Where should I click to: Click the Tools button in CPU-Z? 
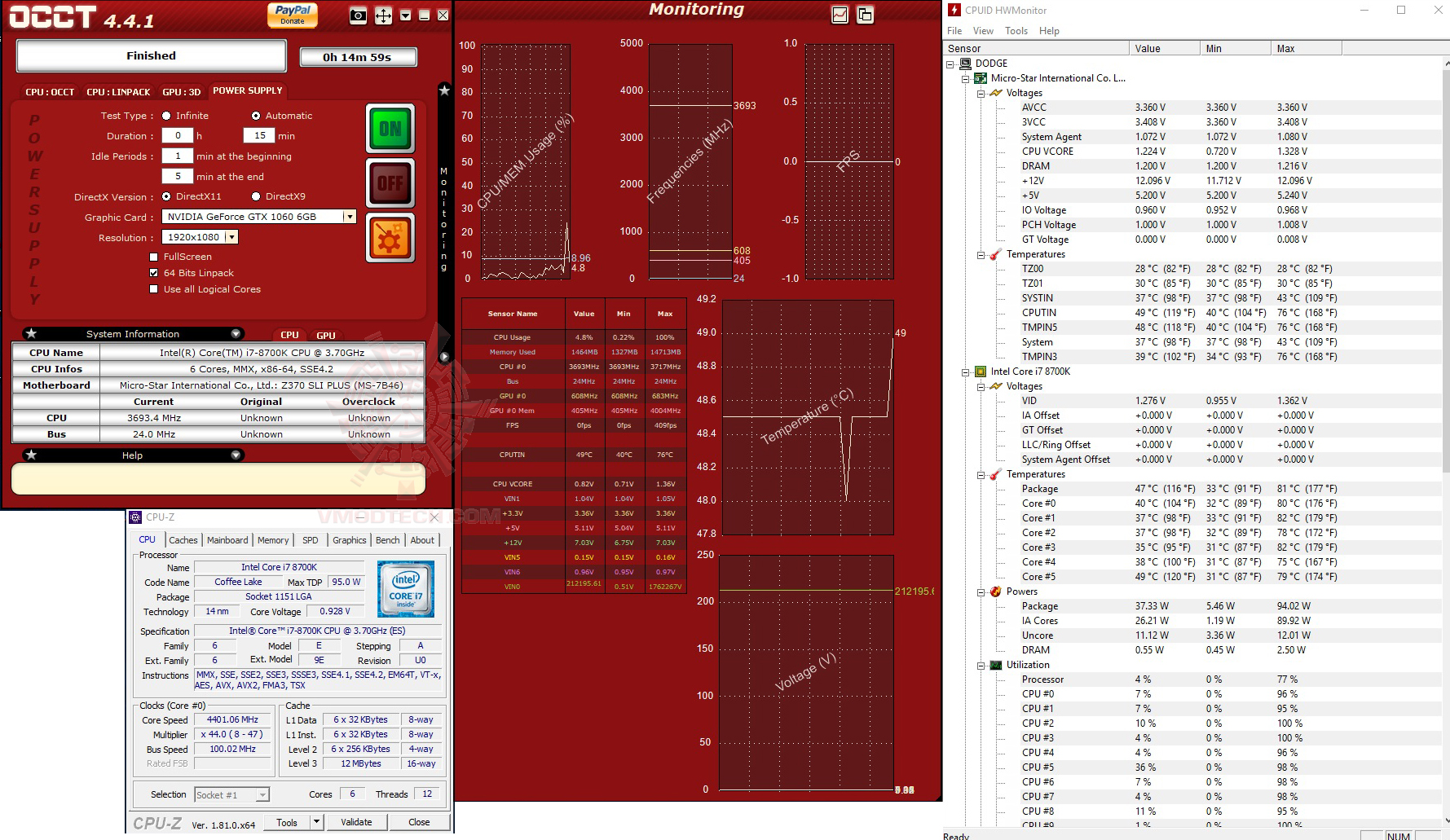pyautogui.click(x=287, y=822)
